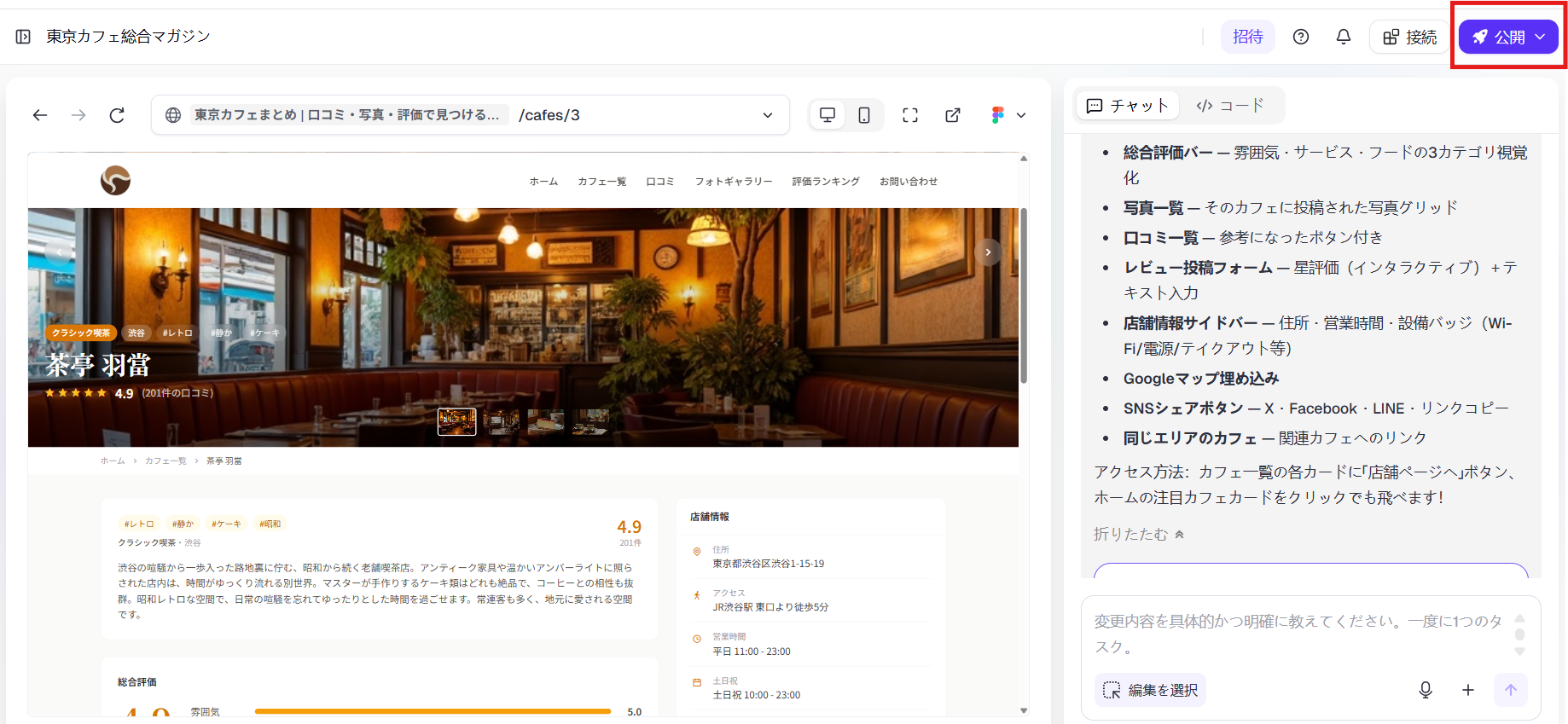Open the お問い合わせ nav item
The width and height of the screenshot is (1568, 724).
tap(909, 182)
